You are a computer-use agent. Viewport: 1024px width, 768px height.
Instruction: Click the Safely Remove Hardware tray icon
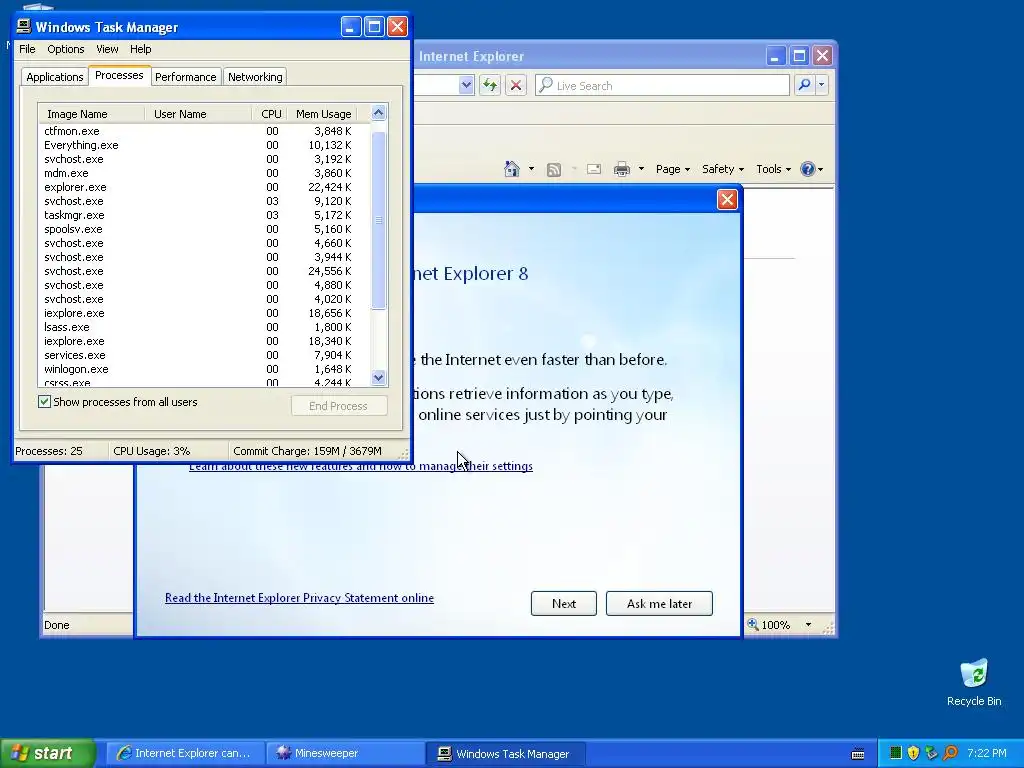931,753
